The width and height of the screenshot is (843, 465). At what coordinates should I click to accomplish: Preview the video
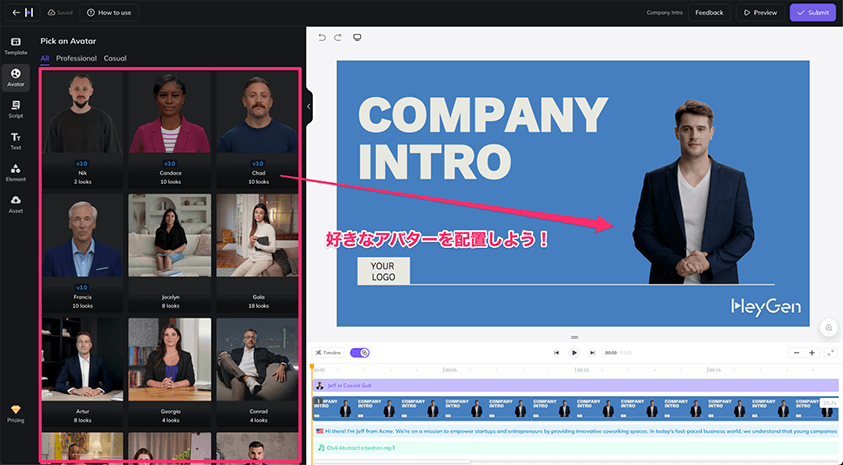[760, 12]
